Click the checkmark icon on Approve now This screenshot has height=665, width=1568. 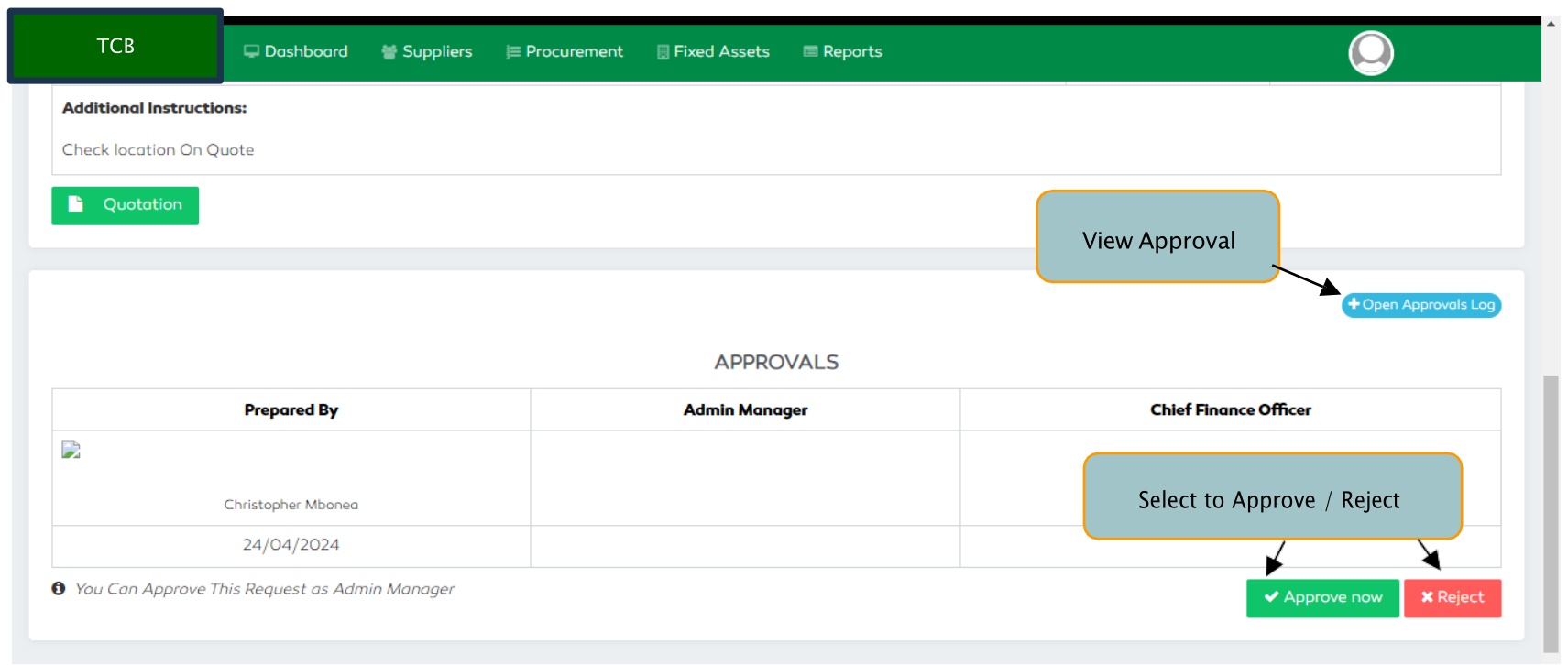click(1271, 597)
